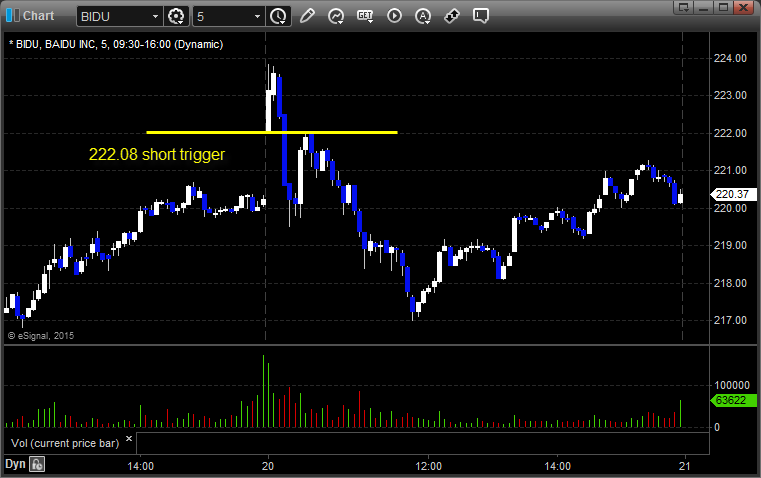
Task: Click the Chart title text
Action: (38, 16)
